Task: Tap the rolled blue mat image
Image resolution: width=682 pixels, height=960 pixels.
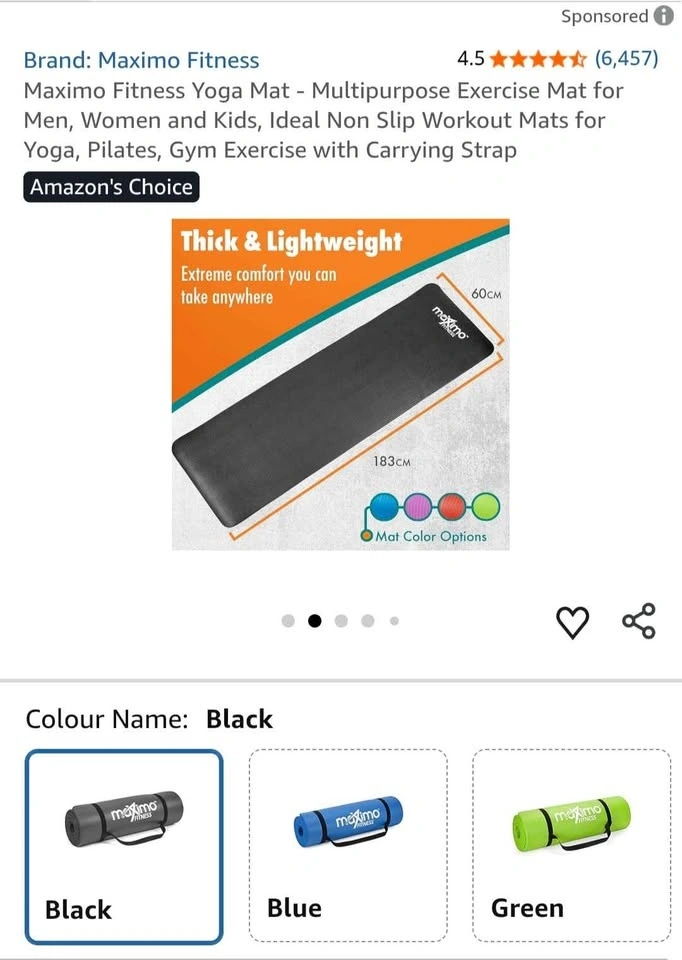Action: point(348,822)
